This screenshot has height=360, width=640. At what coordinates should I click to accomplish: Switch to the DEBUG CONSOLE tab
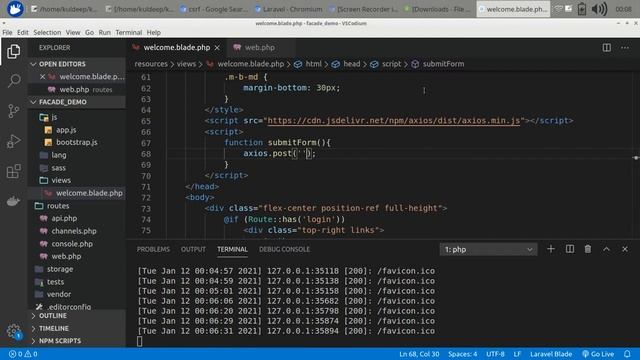coord(284,249)
